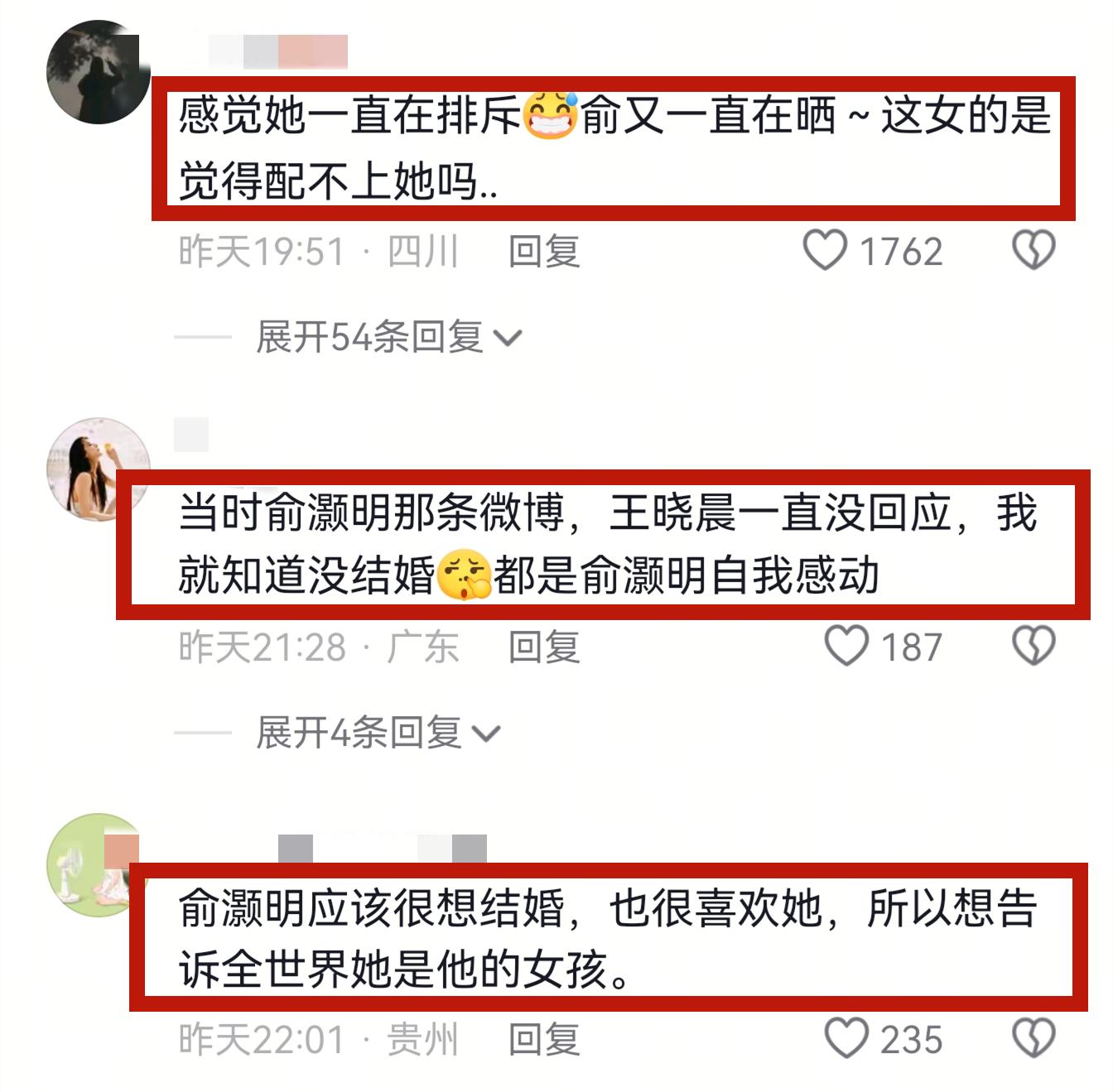
Task: Tap broken heart on 贵州 comment
Action: (x=1033, y=1038)
